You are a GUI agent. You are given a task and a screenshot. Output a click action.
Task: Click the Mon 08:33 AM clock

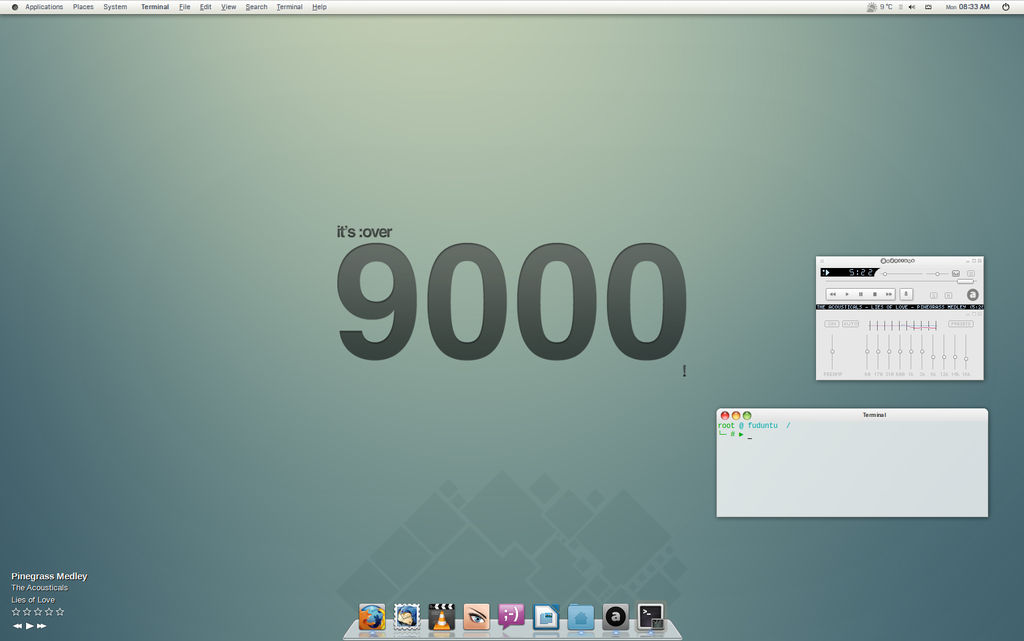[x=968, y=7]
